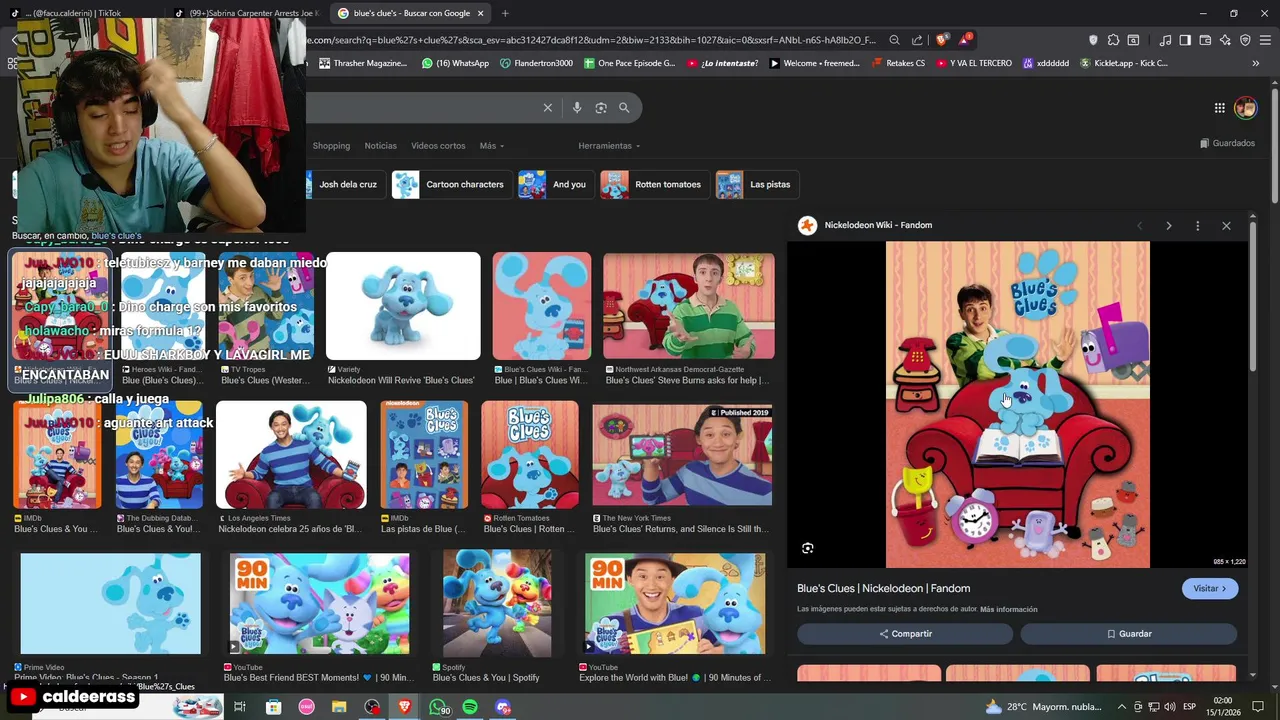
Task: Open the Videos cortos search tab
Action: [438, 146]
